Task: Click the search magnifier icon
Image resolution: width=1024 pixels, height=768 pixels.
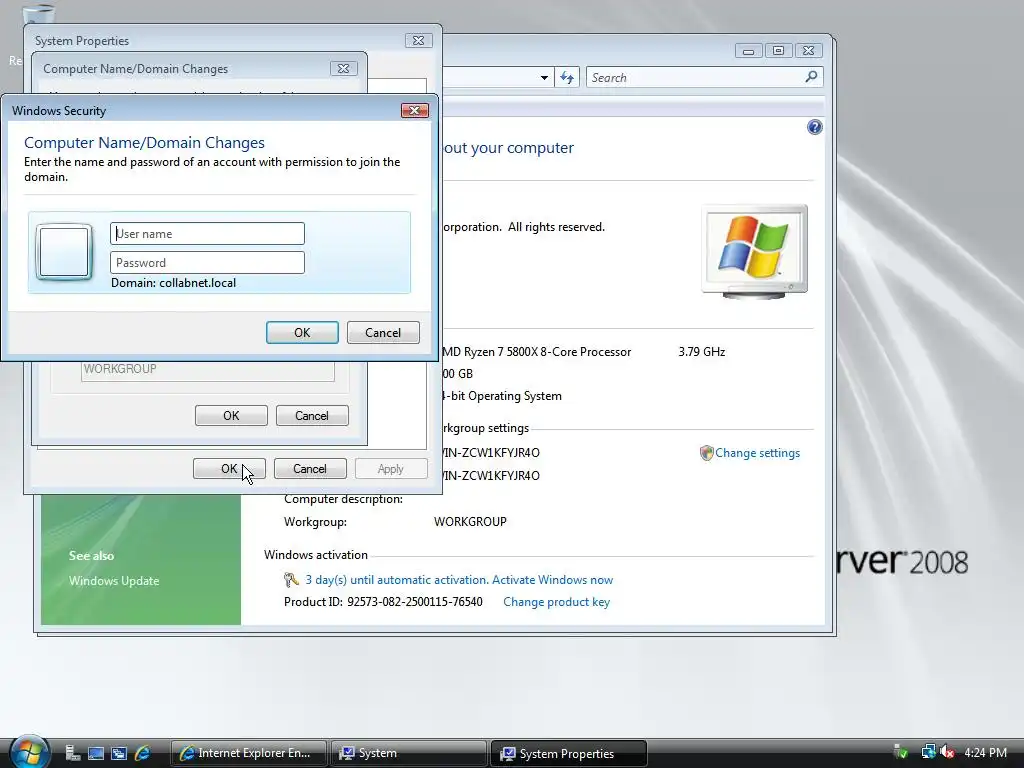Action: point(811,77)
